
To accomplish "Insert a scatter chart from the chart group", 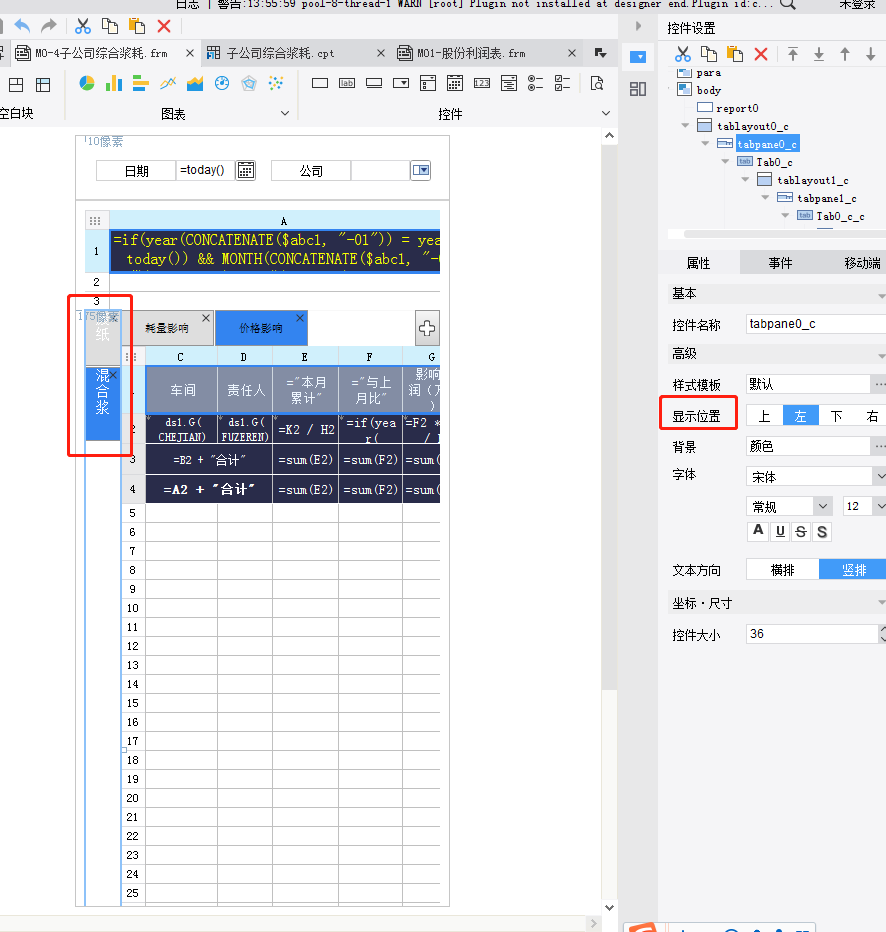I will (x=276, y=83).
